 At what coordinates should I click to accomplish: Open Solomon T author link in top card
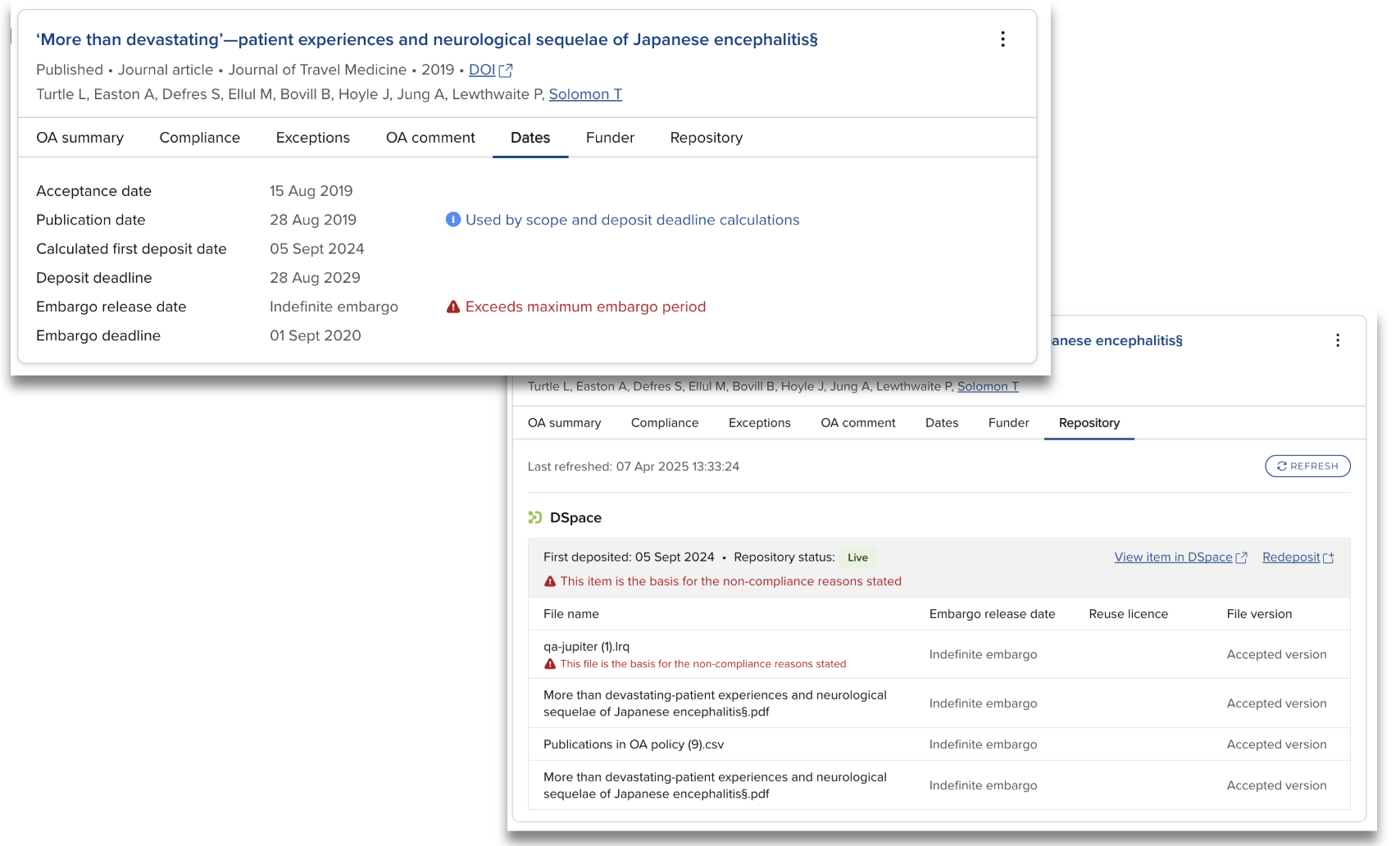pyautogui.click(x=585, y=94)
